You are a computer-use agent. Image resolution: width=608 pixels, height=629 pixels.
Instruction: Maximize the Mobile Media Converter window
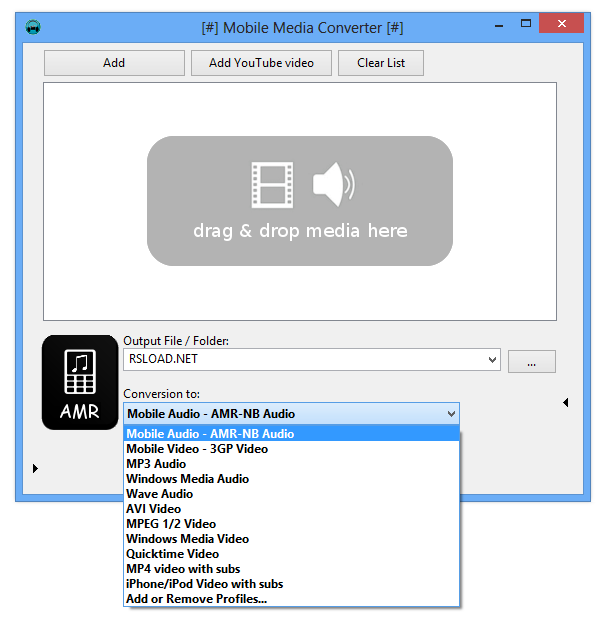click(526, 24)
